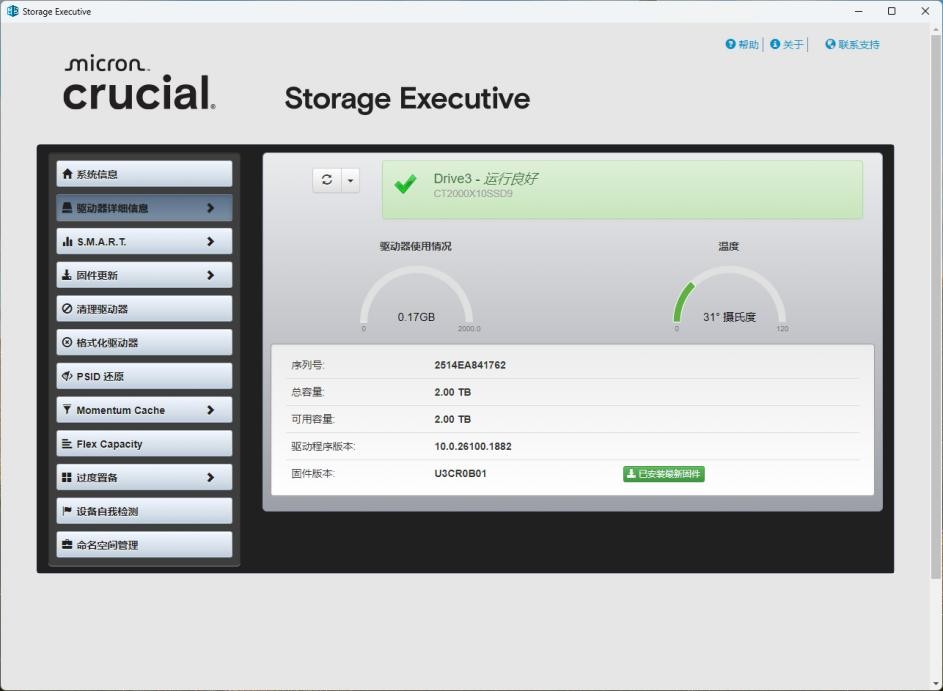
Task: Click the bar chart icon beside S.M.A.R.T.
Action: [x=67, y=241]
